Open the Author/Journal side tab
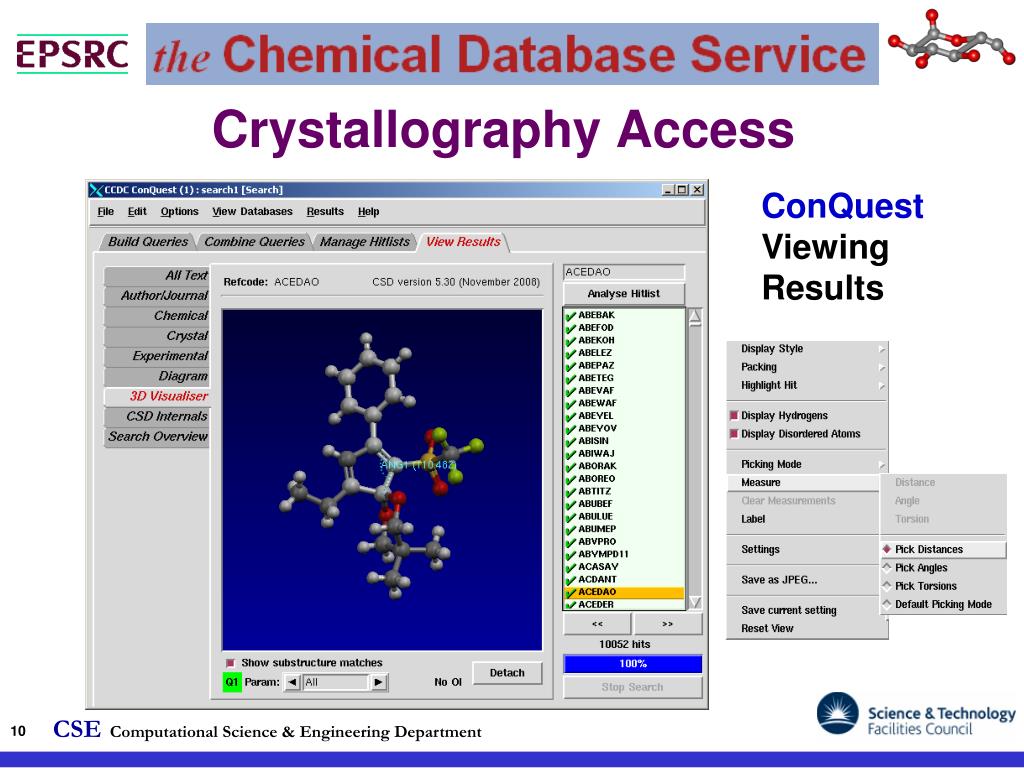Viewport: 1024px width, 768px height. (x=157, y=296)
